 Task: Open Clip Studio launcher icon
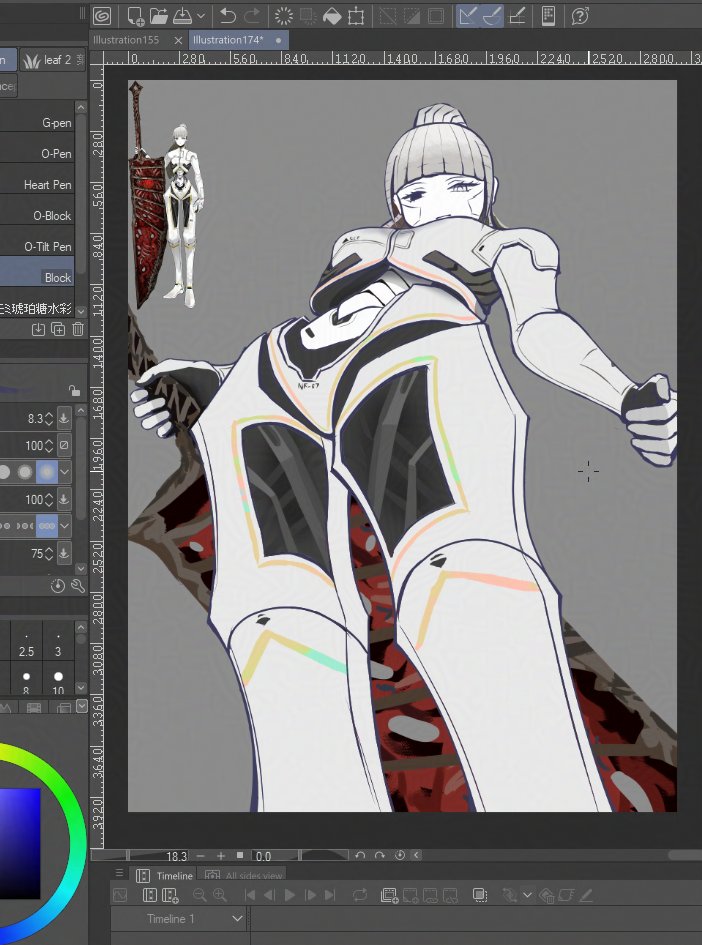(102, 16)
